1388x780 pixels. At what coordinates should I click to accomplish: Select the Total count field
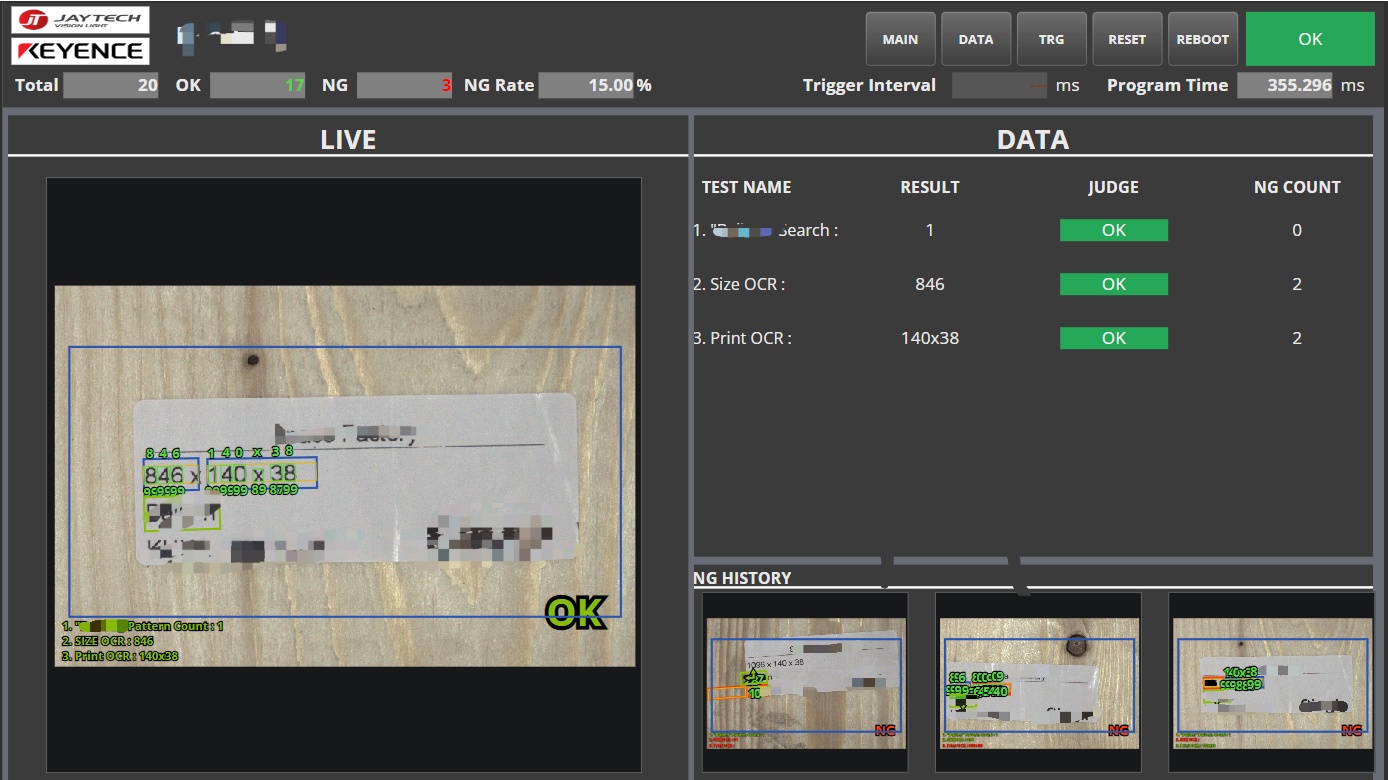pyautogui.click(x=111, y=85)
